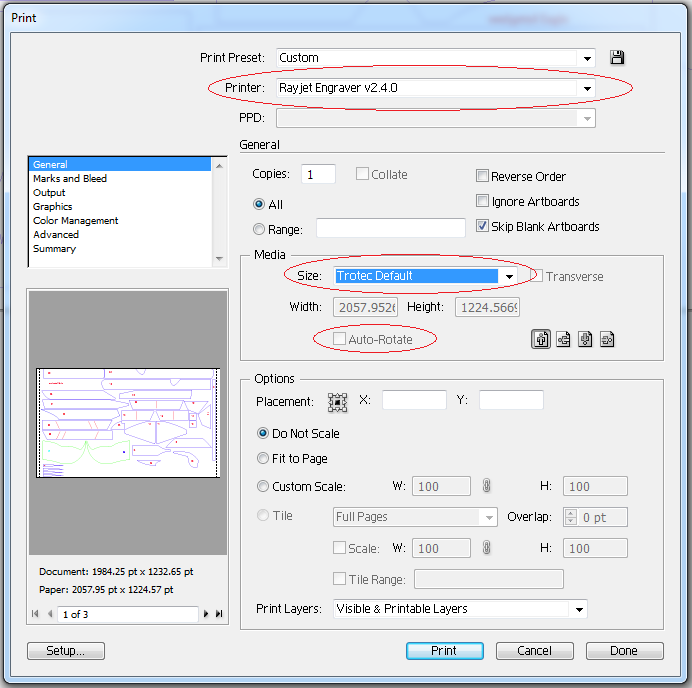Viewport: 692px width, 688px height.
Task: Expand the Media Size dropdown
Action: click(x=509, y=277)
